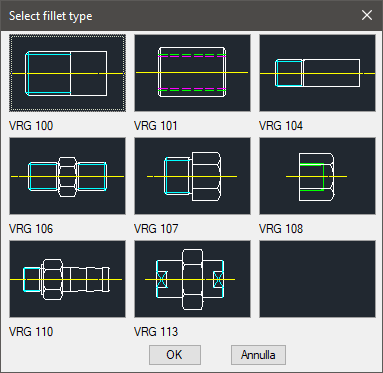Click the VRG 110 text label
Screen dimensions: 383x373
pos(31,332)
